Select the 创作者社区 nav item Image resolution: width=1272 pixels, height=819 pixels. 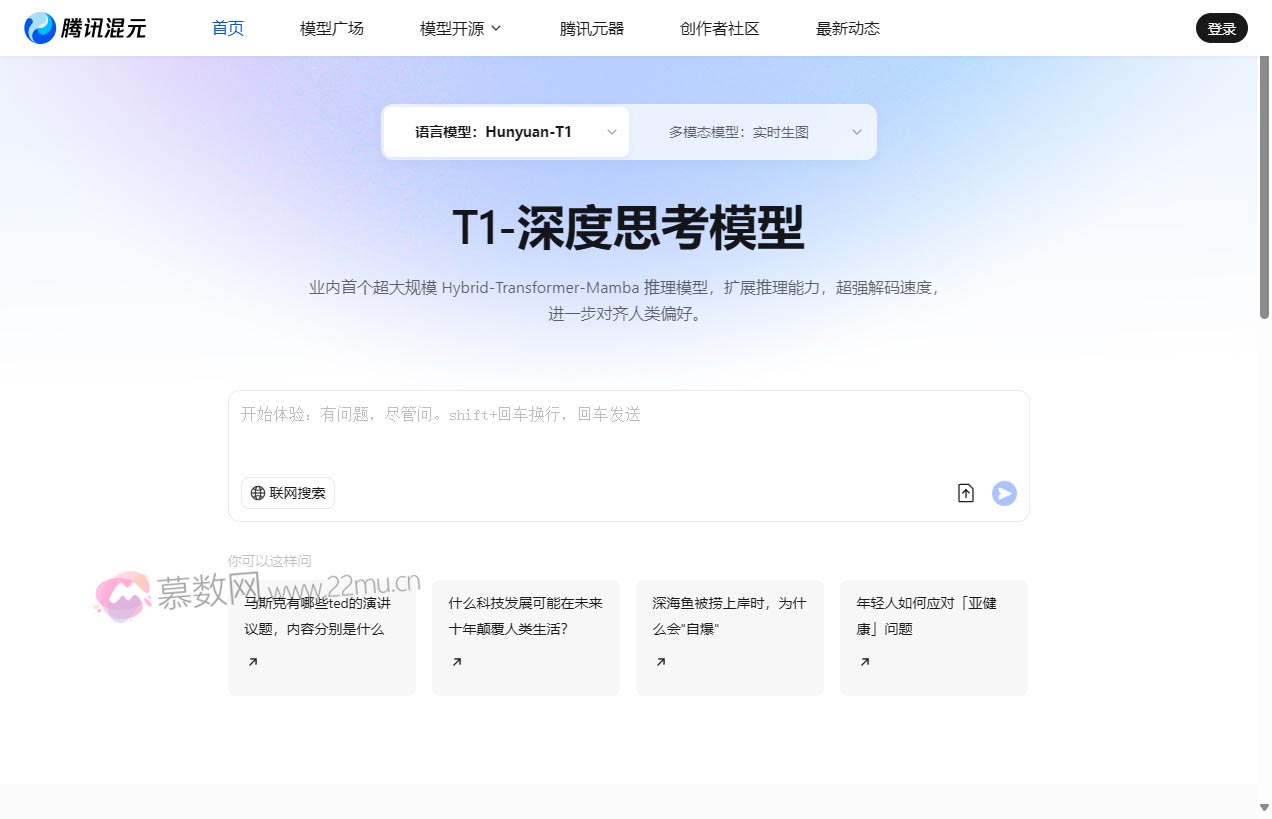point(719,28)
